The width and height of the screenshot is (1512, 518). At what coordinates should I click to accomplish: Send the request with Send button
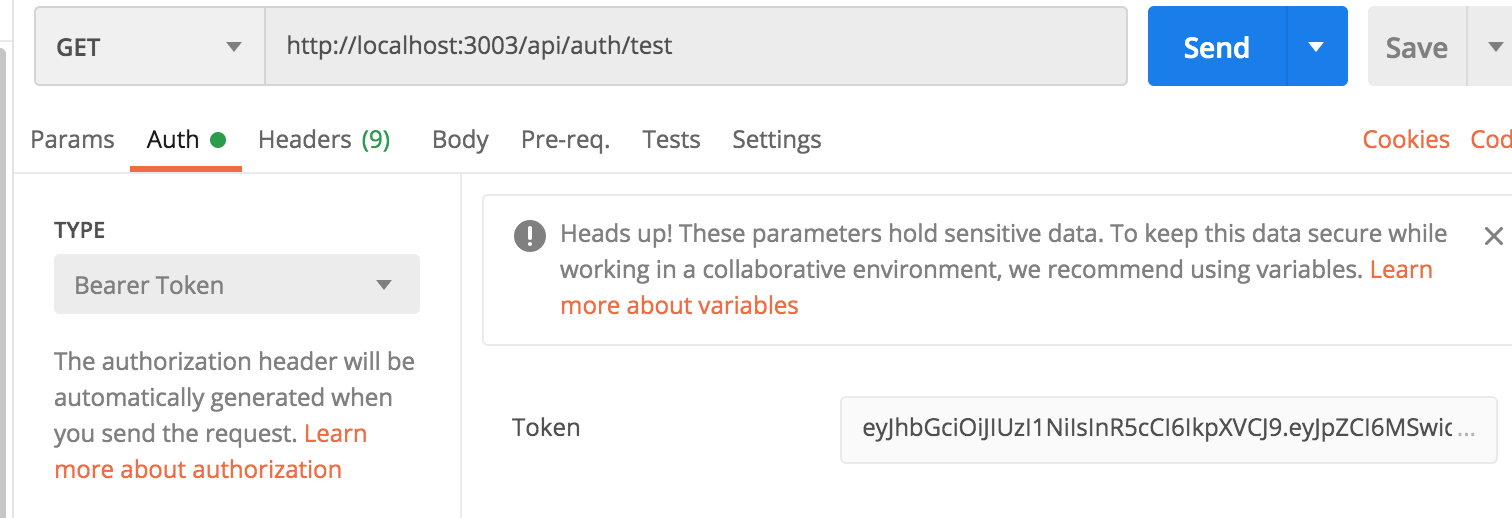click(x=1217, y=47)
